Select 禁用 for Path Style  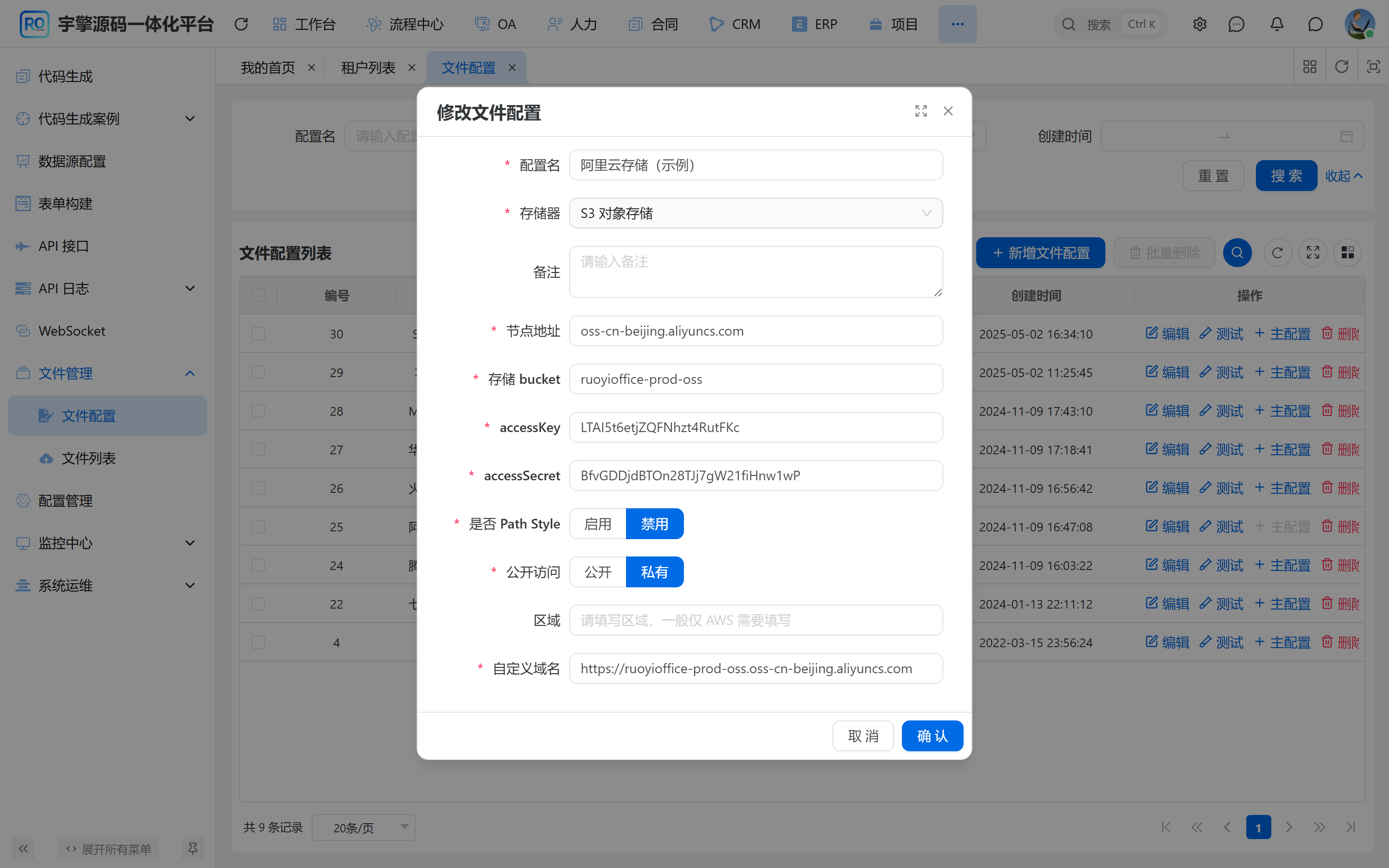pos(654,524)
